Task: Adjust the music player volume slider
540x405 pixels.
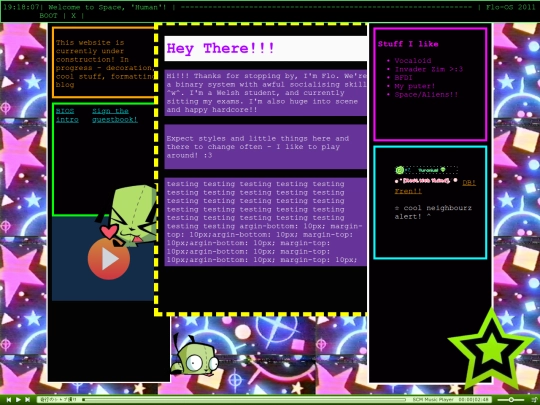Action: point(511,399)
